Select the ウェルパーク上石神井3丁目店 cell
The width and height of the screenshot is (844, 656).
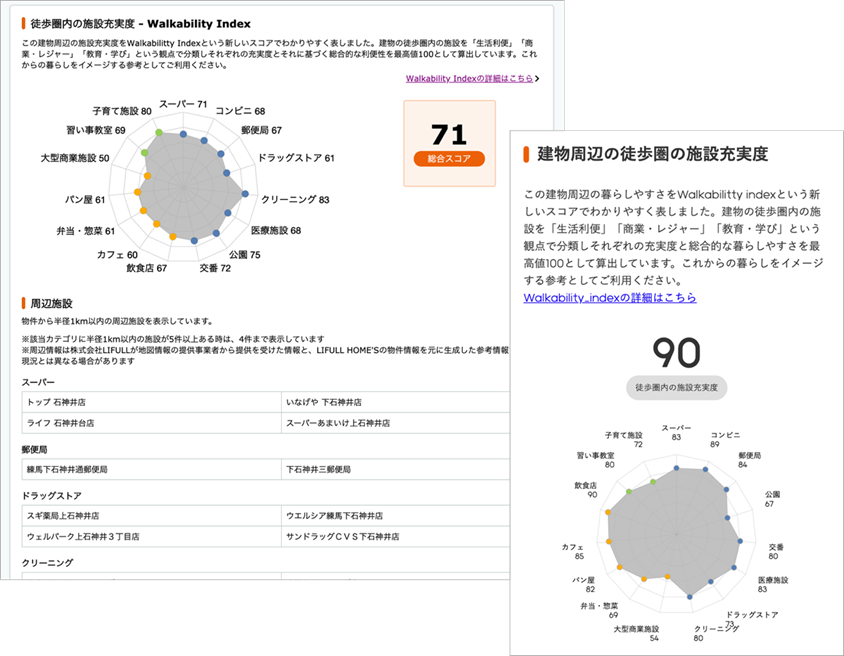(151, 537)
